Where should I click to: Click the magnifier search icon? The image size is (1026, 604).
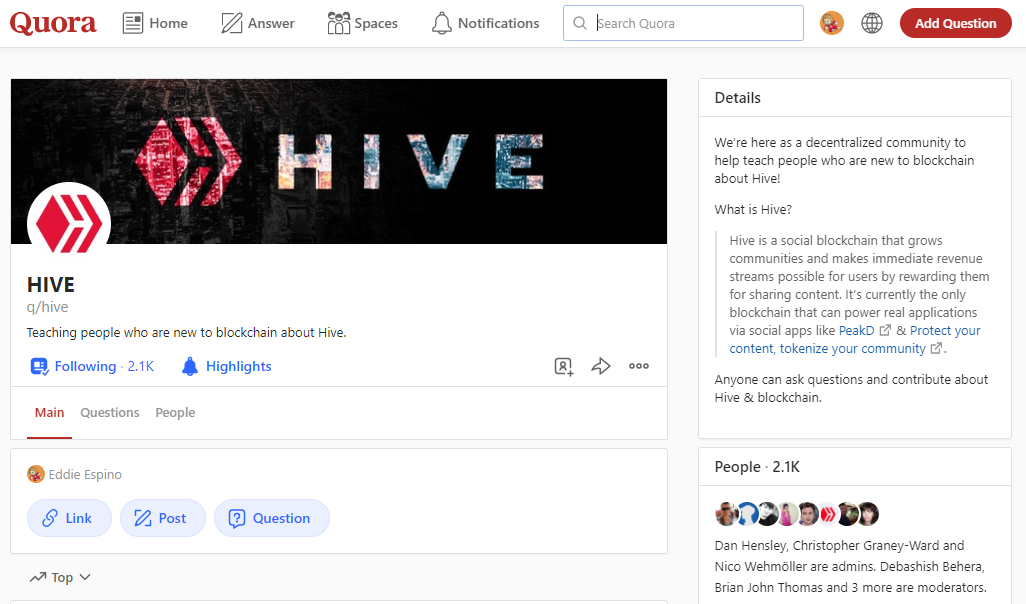tap(580, 23)
